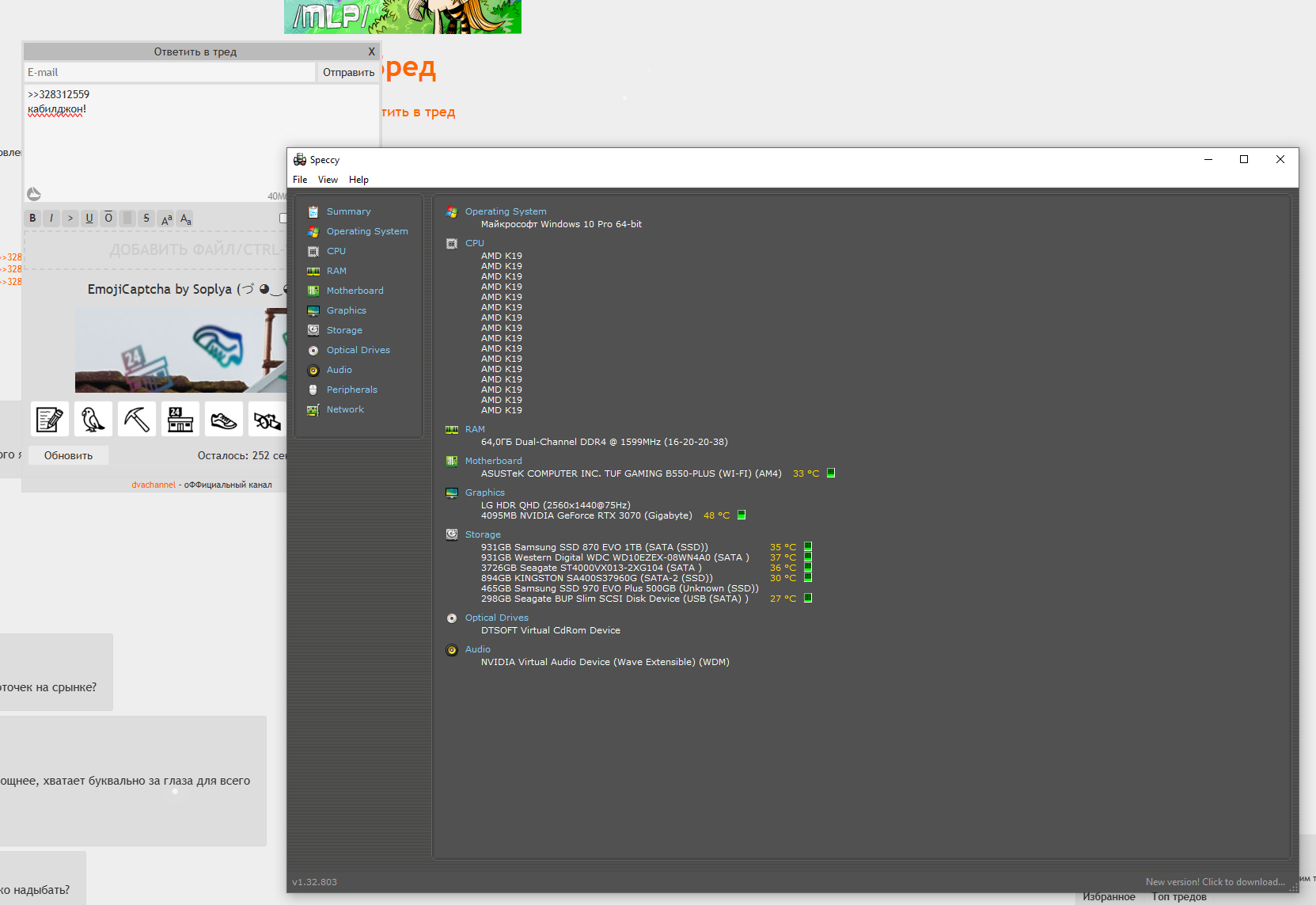Open the Optical Drives heading in summary panel

point(496,618)
